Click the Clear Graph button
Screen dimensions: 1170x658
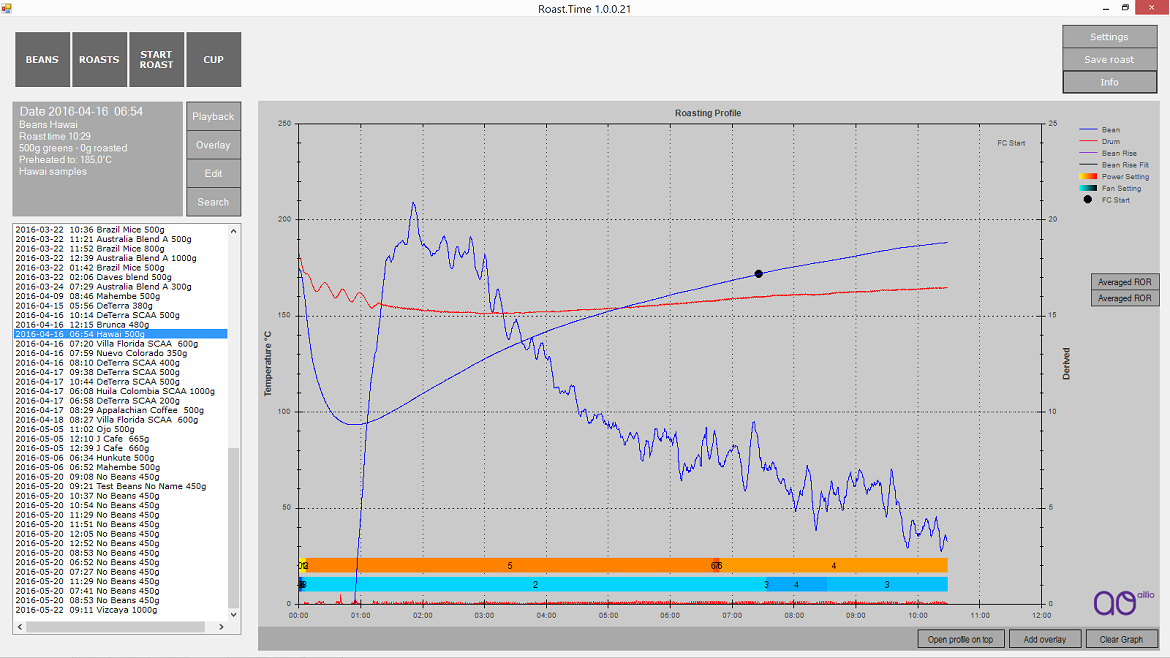1121,639
